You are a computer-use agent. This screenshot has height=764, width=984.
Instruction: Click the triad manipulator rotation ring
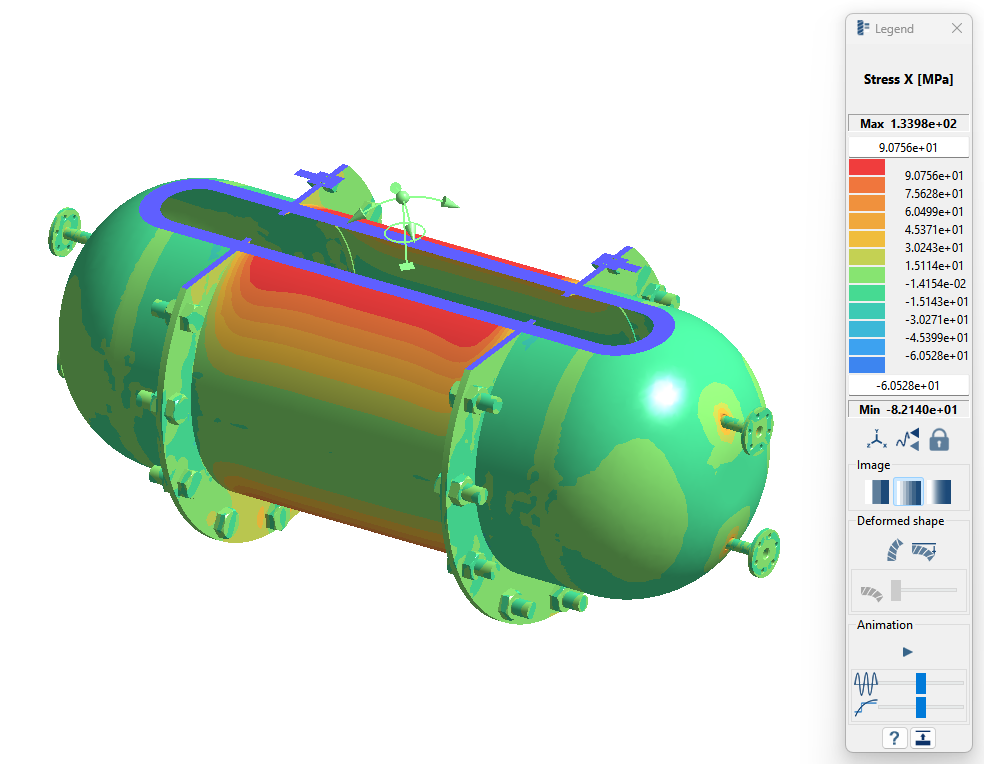coord(405,233)
